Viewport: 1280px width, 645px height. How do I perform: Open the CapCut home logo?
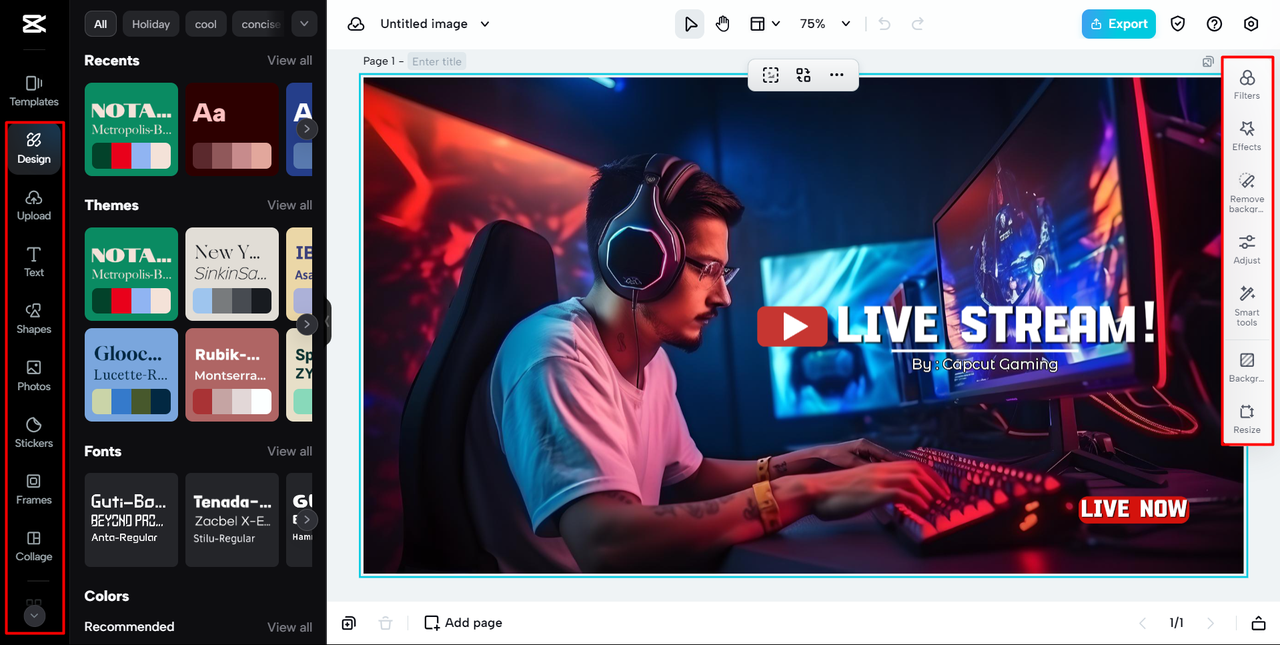click(x=33, y=24)
